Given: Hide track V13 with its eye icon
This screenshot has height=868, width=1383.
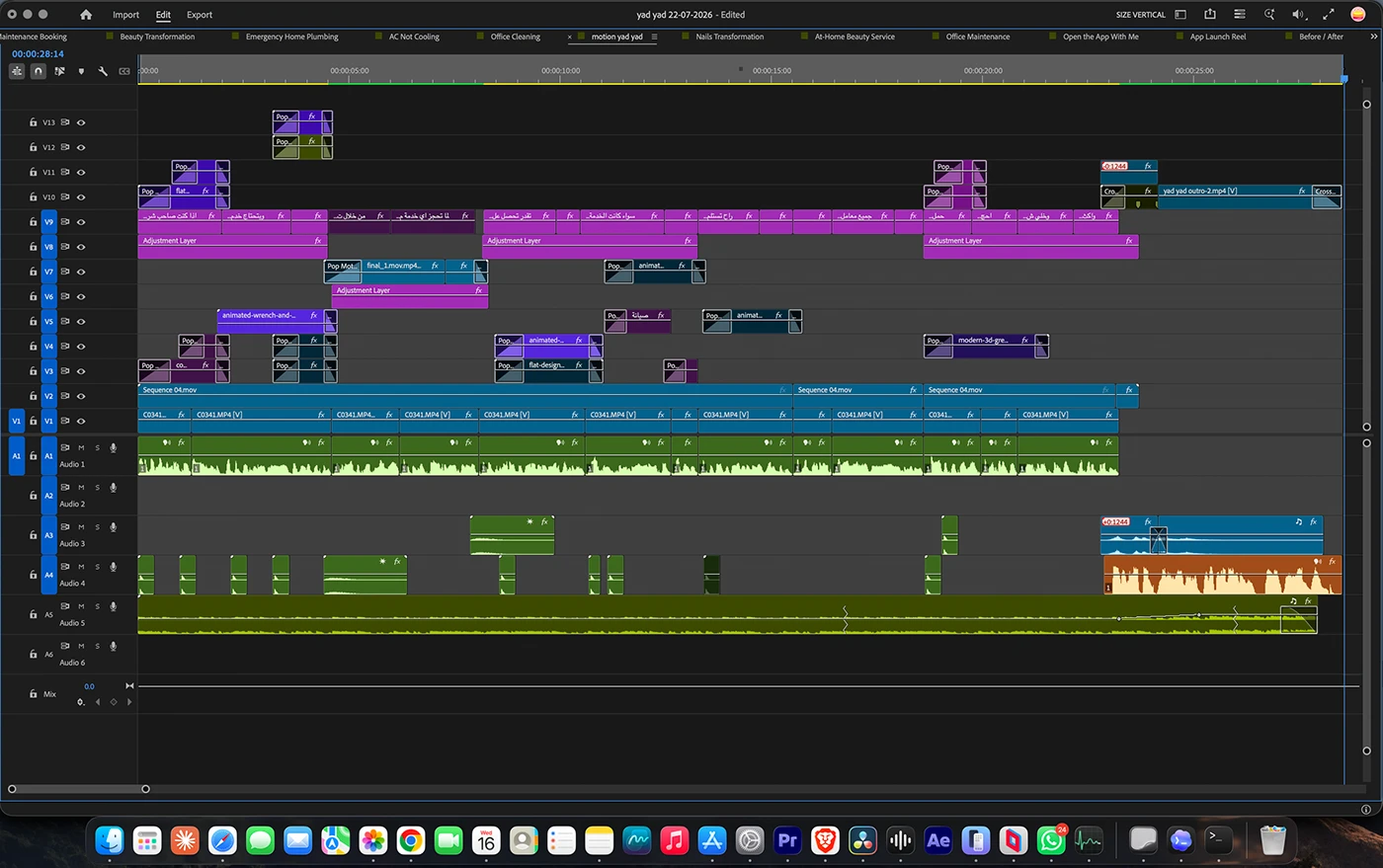Looking at the screenshot, I should coord(81,122).
